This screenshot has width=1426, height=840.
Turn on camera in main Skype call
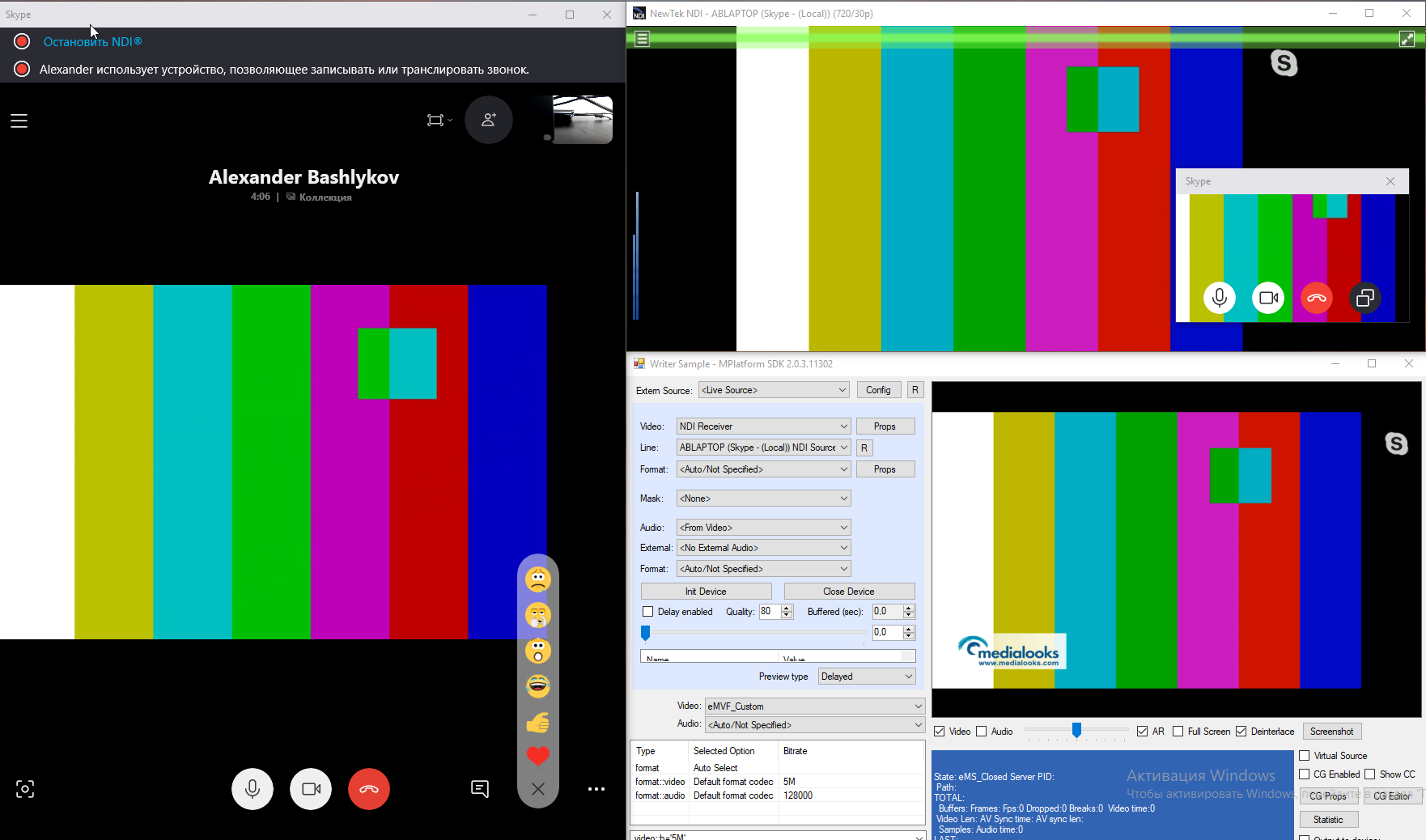311,789
